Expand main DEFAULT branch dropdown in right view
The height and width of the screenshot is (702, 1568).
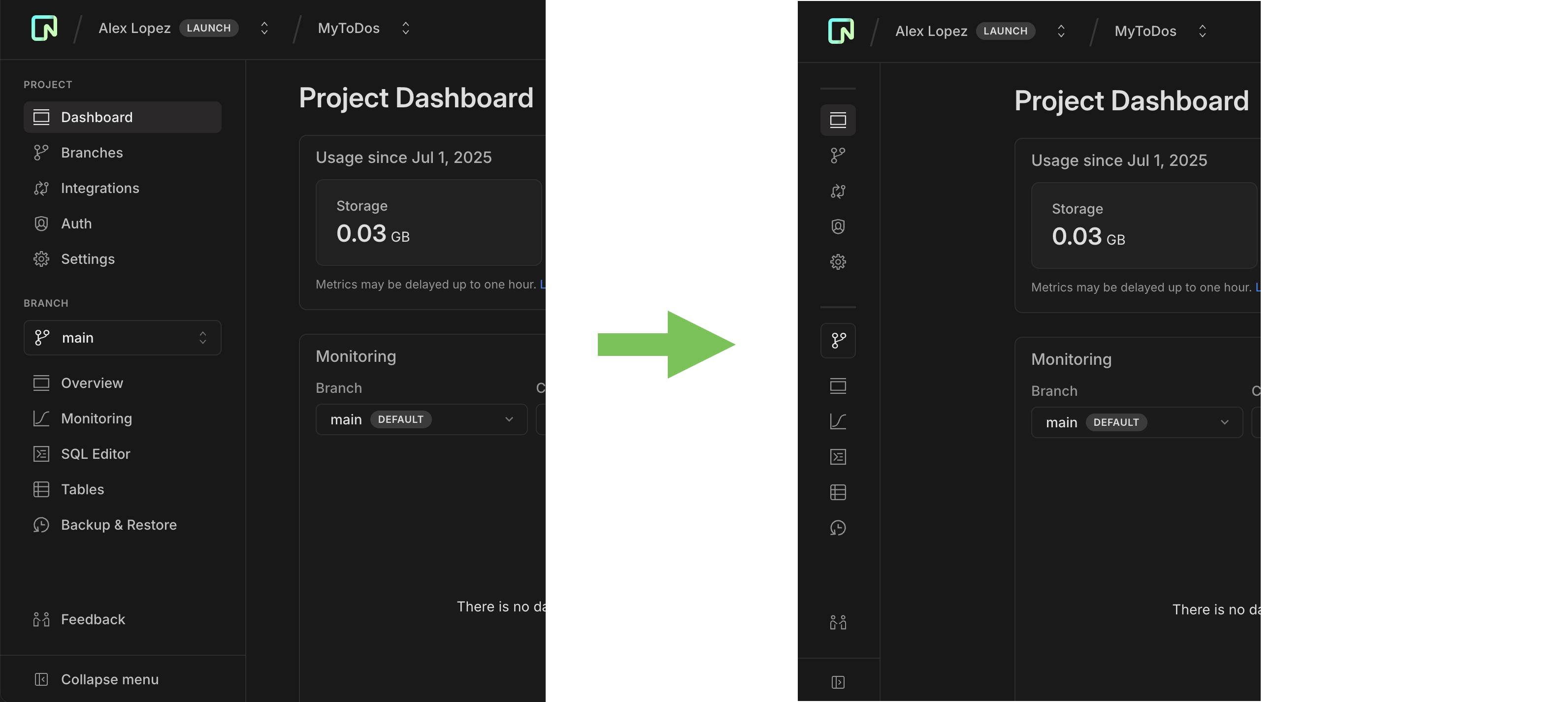coord(1137,423)
